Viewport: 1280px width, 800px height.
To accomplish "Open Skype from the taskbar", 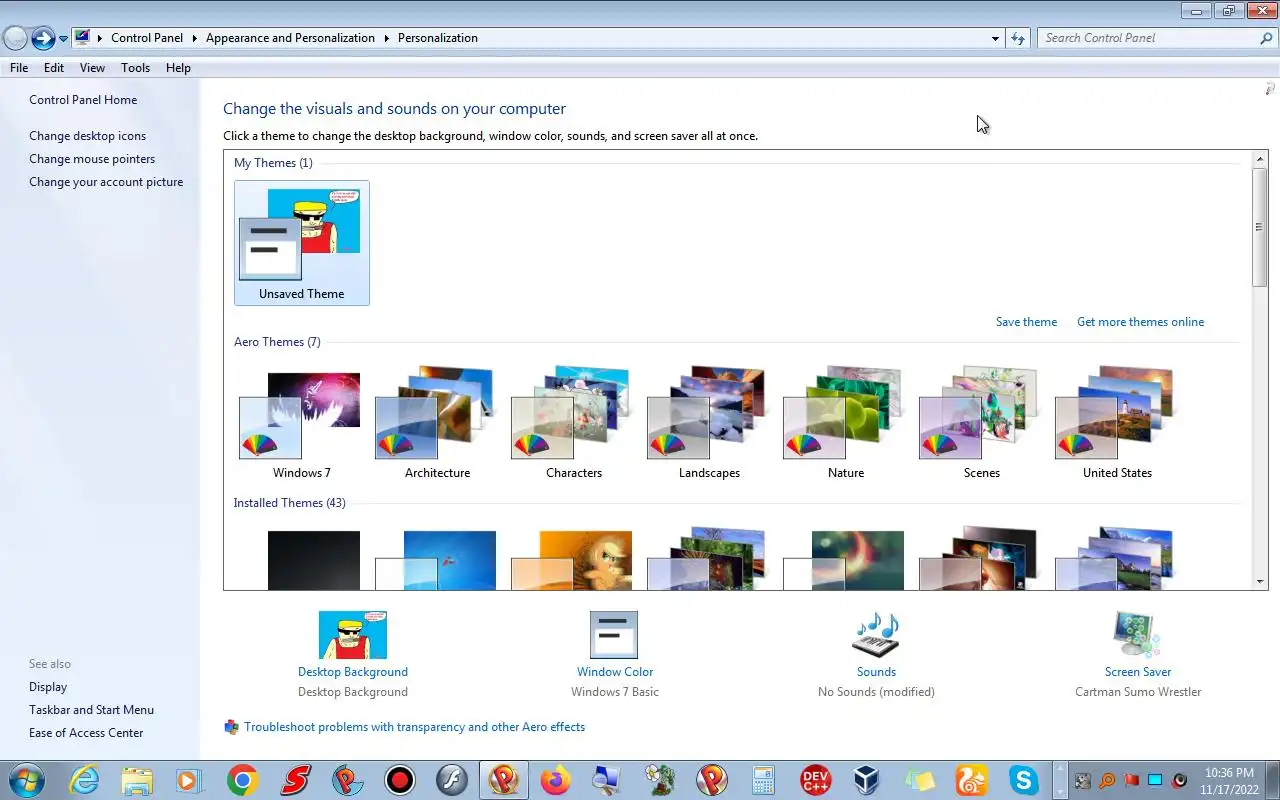I will click(1023, 780).
